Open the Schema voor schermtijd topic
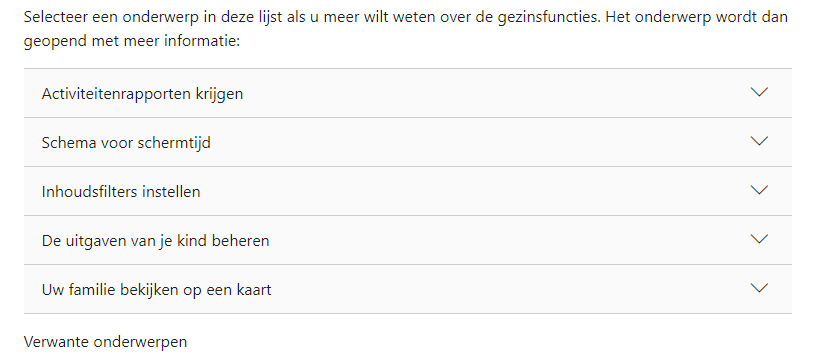 (126, 143)
